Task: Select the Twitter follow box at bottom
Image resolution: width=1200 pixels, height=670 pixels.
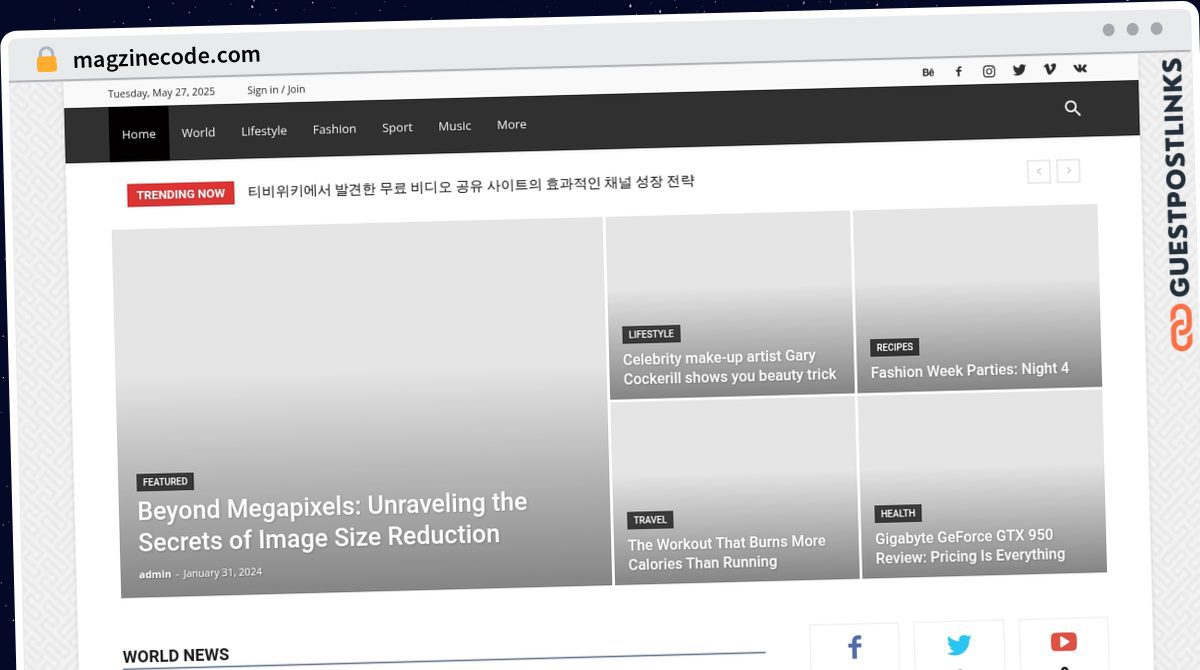Action: [958, 644]
